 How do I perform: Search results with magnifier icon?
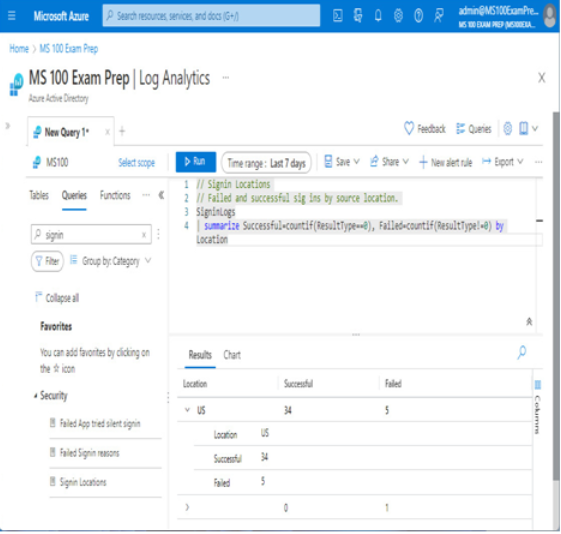[522, 352]
